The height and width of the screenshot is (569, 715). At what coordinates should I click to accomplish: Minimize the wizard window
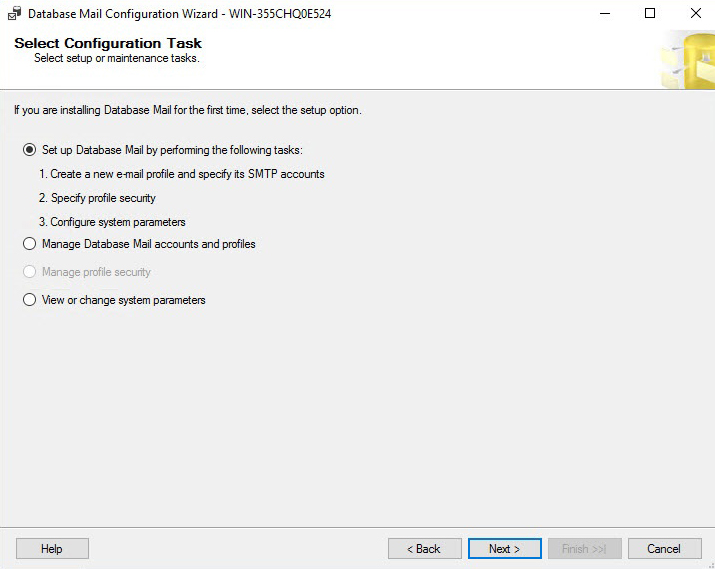(605, 14)
